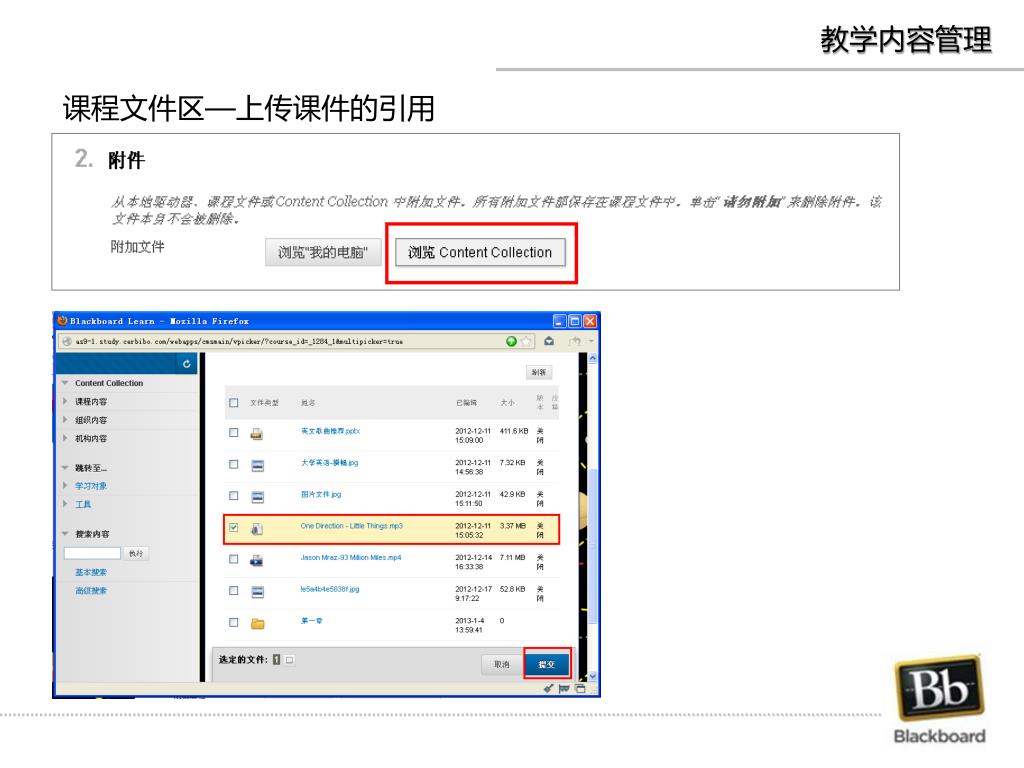
Task: Click the Firefox home toolbar icon
Action: [549, 341]
